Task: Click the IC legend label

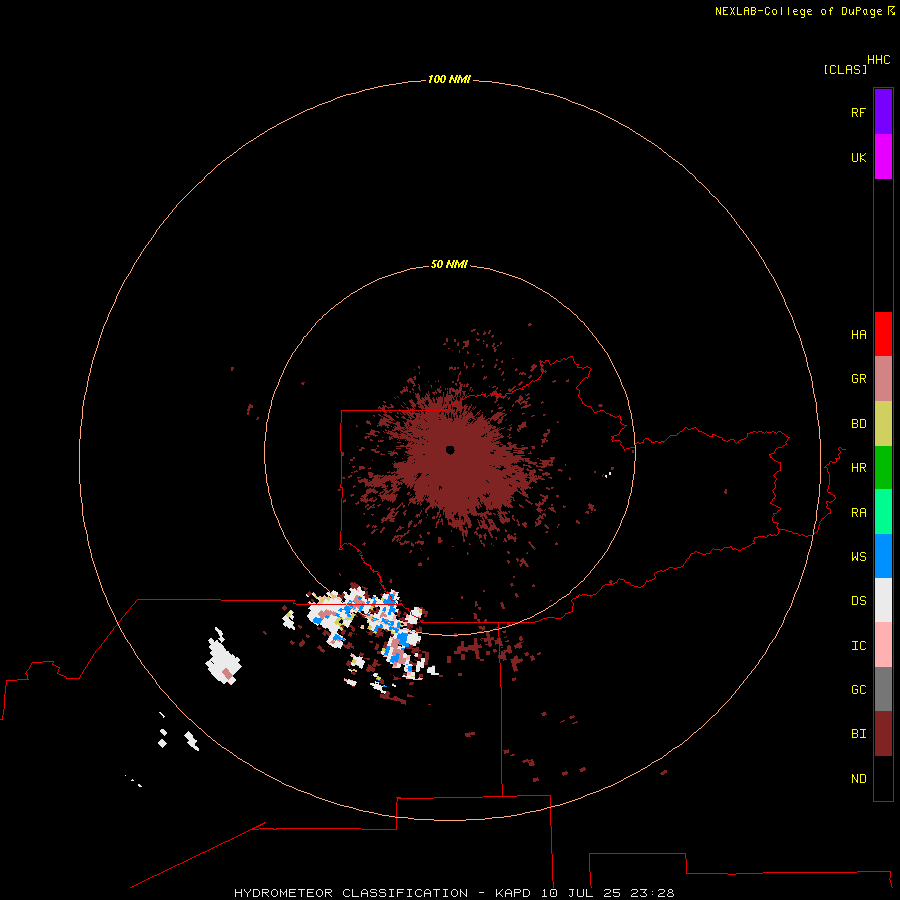Action: click(x=858, y=646)
